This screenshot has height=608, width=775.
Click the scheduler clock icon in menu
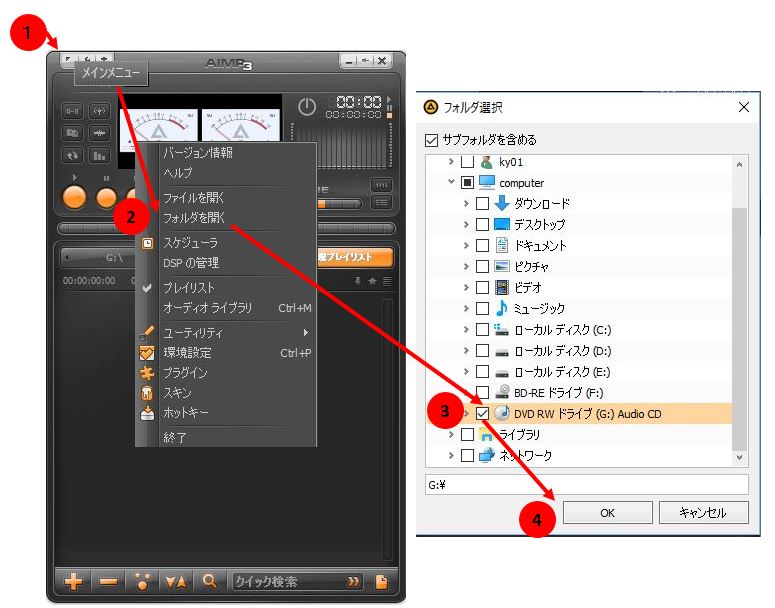tap(147, 243)
